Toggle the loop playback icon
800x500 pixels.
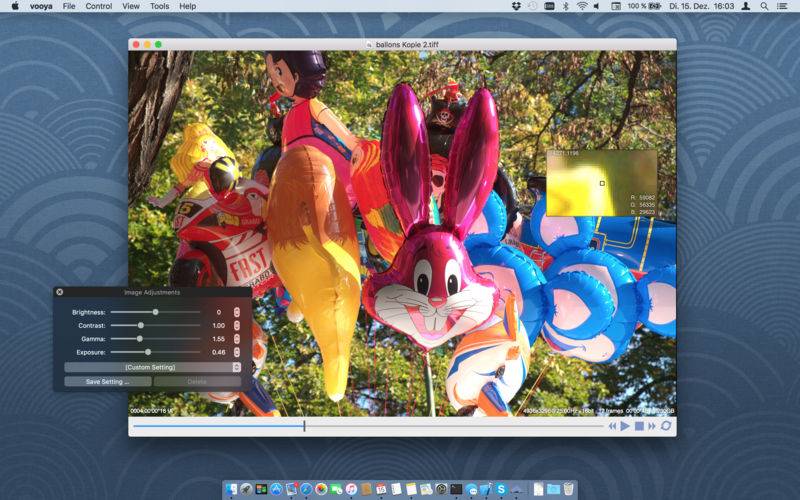666,426
